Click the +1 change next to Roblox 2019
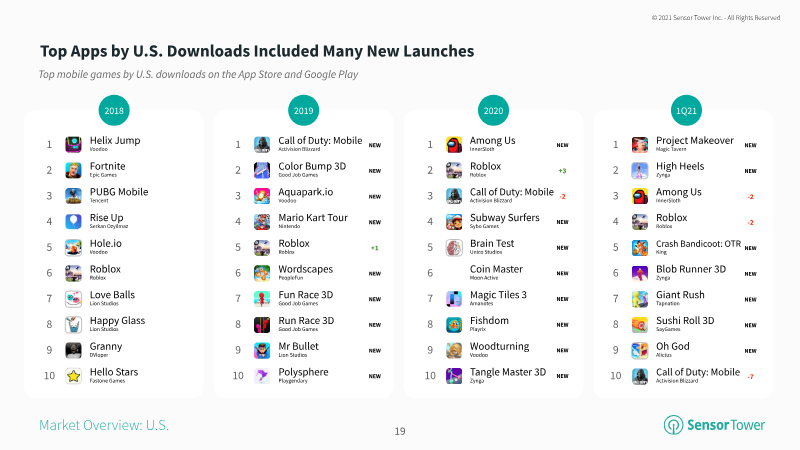Screen dimensions: 800x450 click(374, 248)
